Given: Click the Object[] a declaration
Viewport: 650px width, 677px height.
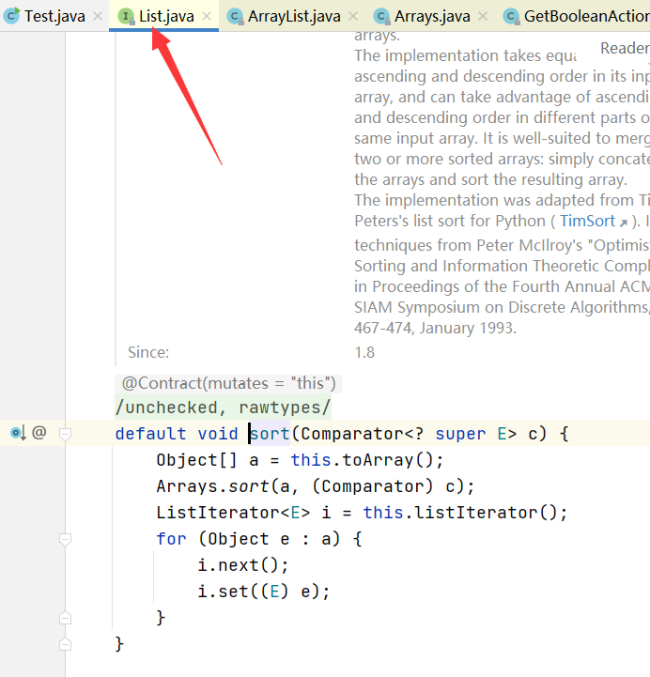Looking at the screenshot, I should coord(208,460).
